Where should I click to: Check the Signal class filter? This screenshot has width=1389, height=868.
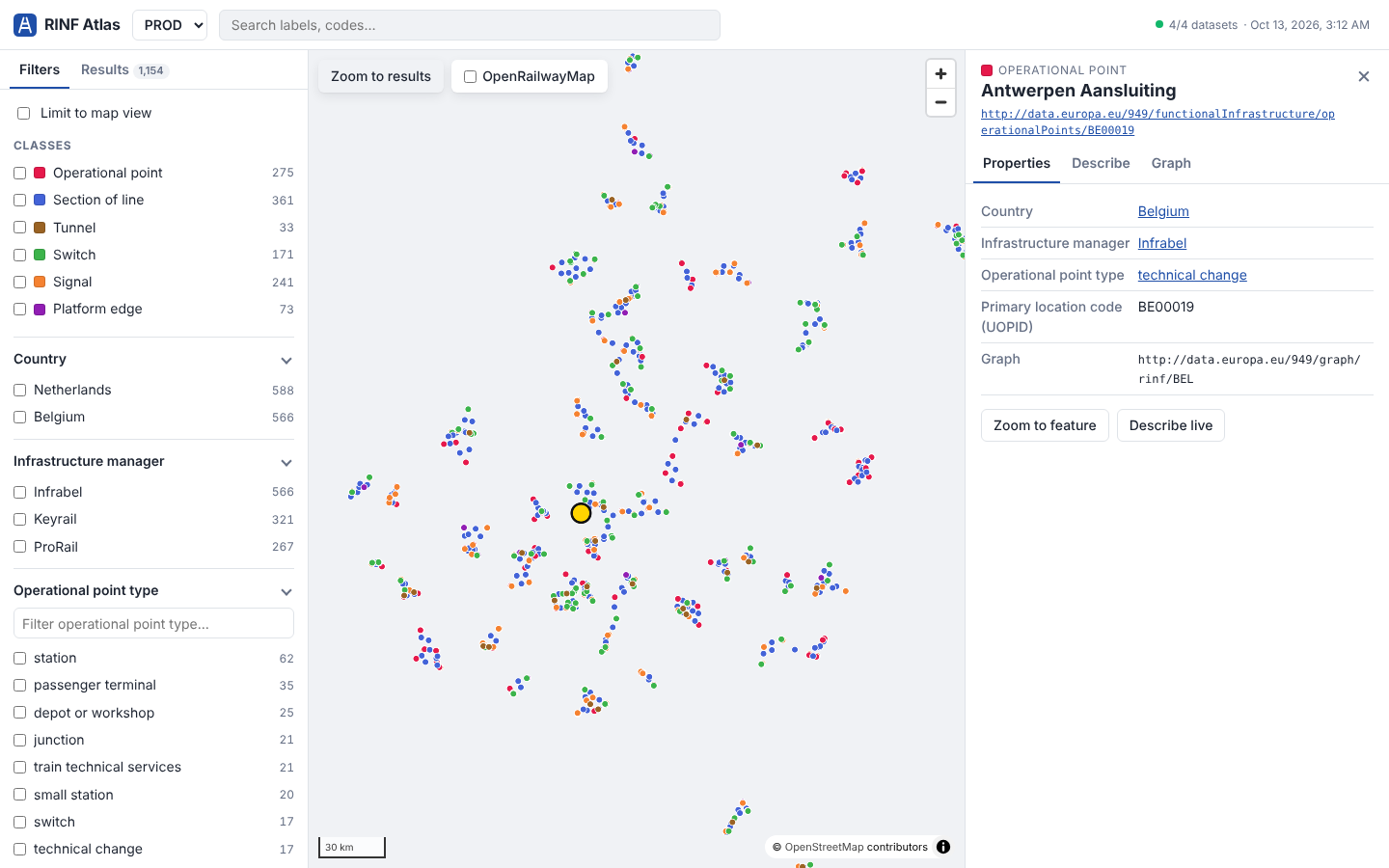19,282
